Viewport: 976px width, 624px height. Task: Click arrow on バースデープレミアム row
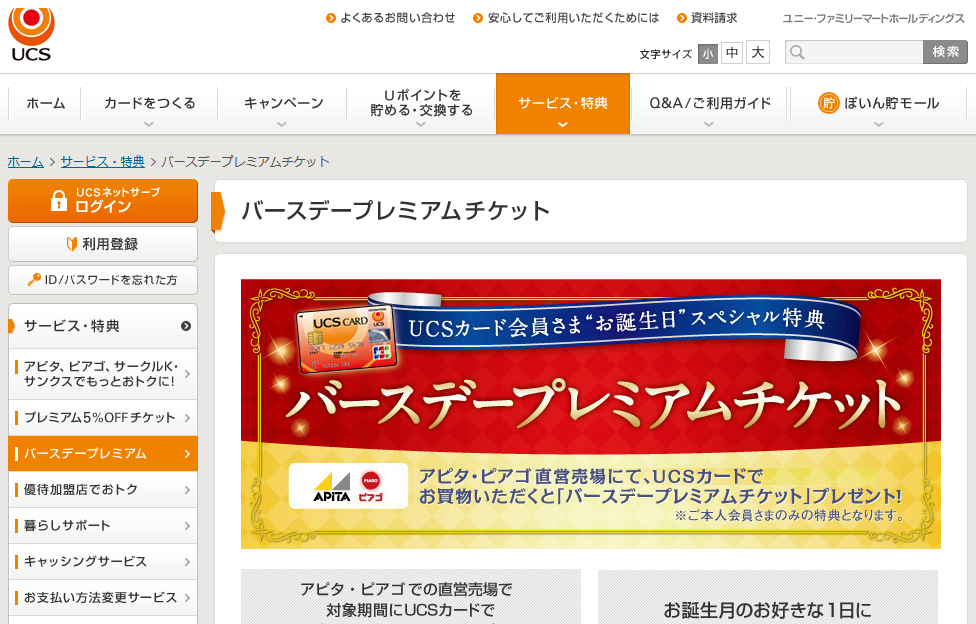pos(187,454)
